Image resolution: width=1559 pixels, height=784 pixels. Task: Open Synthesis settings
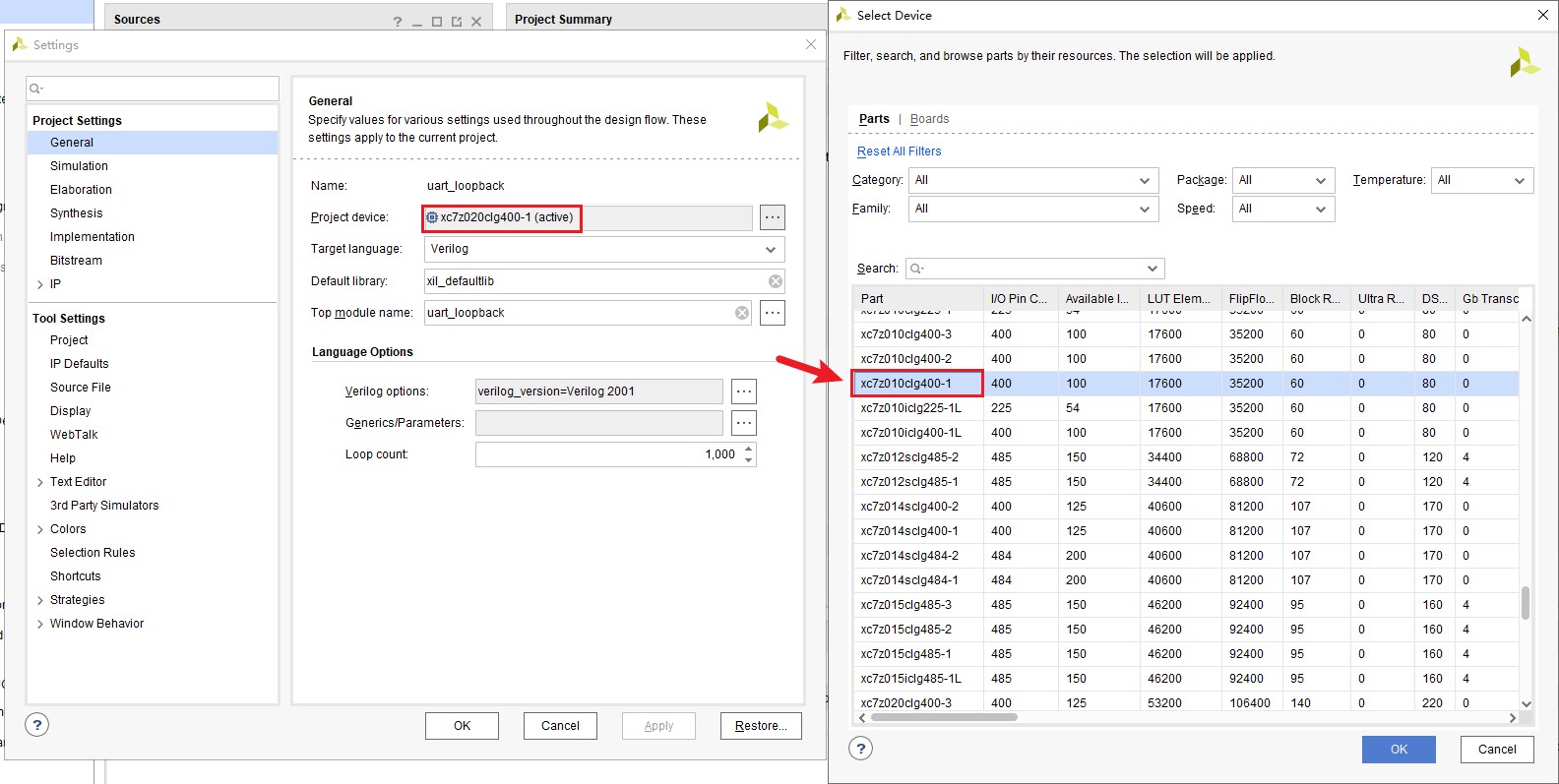(x=76, y=213)
